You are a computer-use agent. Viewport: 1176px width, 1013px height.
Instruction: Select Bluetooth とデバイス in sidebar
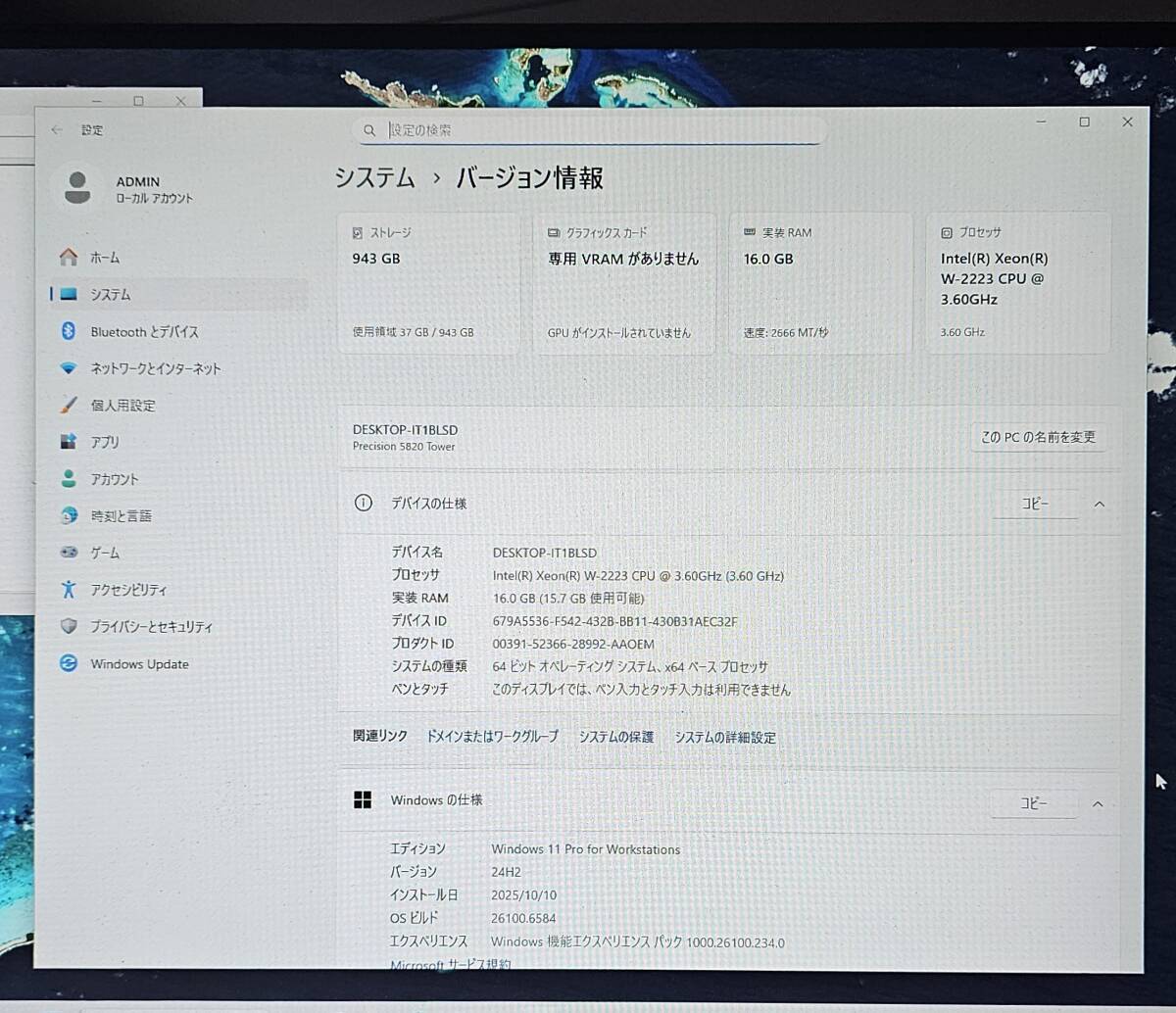coord(179,331)
